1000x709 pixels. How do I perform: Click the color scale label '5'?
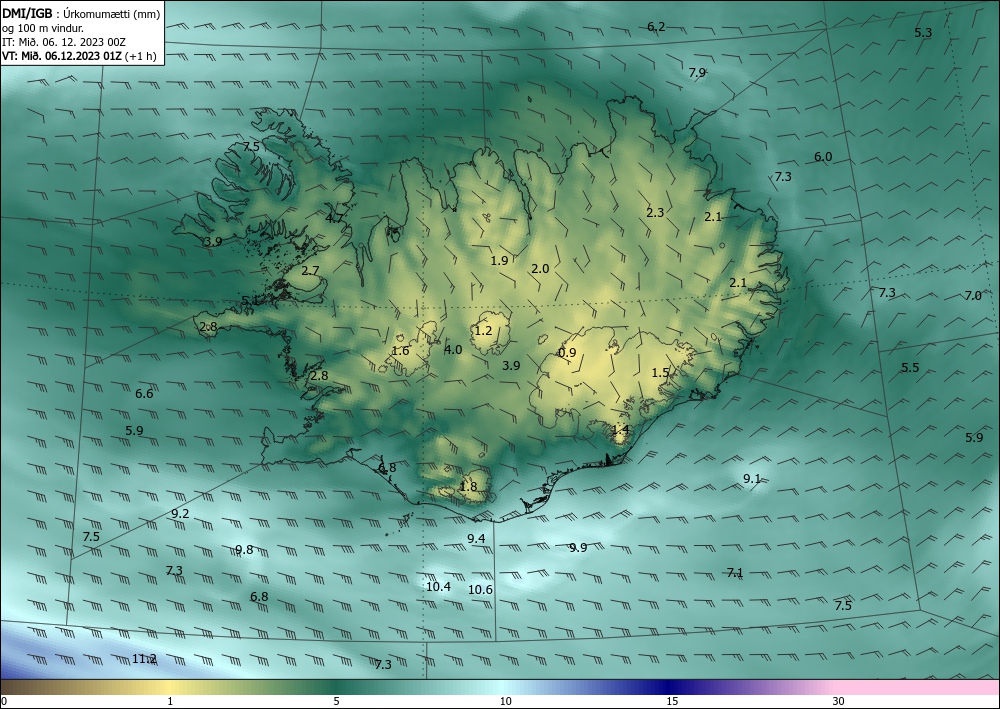[x=336, y=701]
